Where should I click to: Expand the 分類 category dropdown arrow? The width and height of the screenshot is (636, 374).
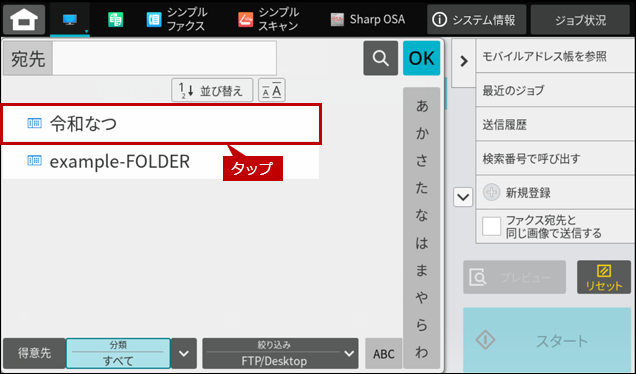[184, 353]
